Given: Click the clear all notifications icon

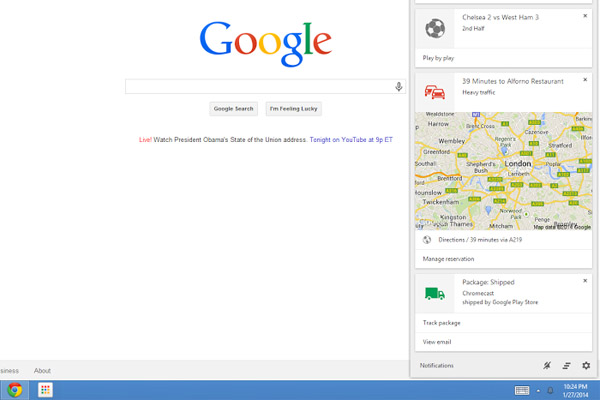Looking at the screenshot, I should (567, 366).
